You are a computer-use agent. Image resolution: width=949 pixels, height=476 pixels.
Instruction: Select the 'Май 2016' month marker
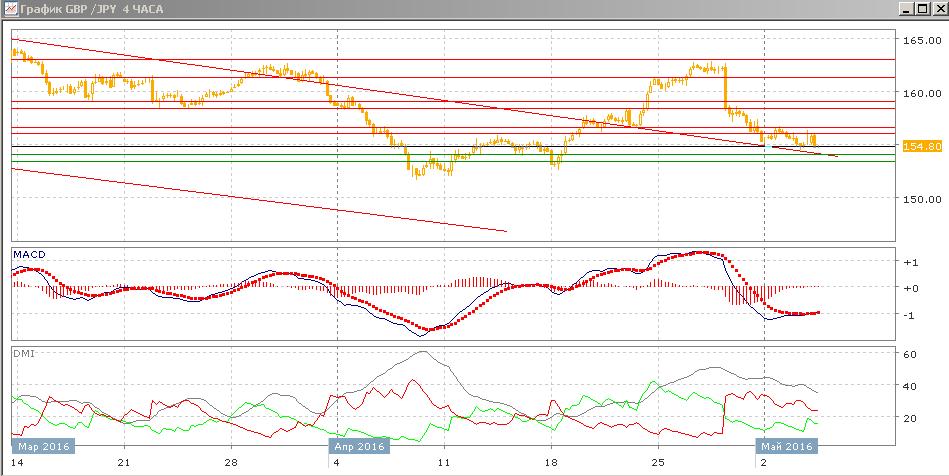pos(787,447)
